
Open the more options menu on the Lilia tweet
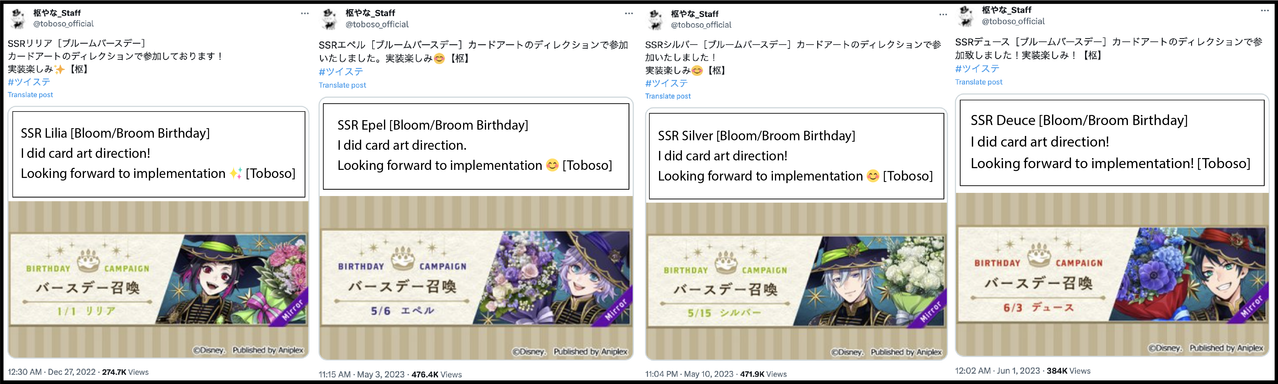click(x=304, y=13)
